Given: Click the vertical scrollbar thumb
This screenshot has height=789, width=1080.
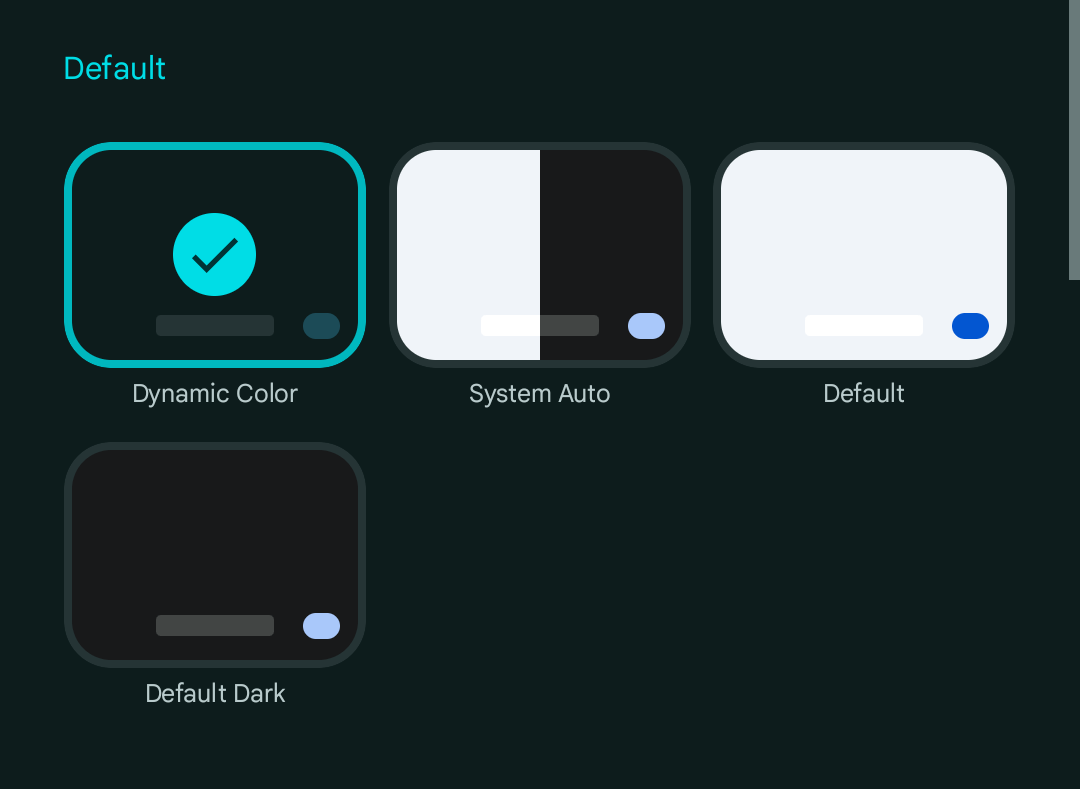Looking at the screenshot, I should pos(1074,140).
